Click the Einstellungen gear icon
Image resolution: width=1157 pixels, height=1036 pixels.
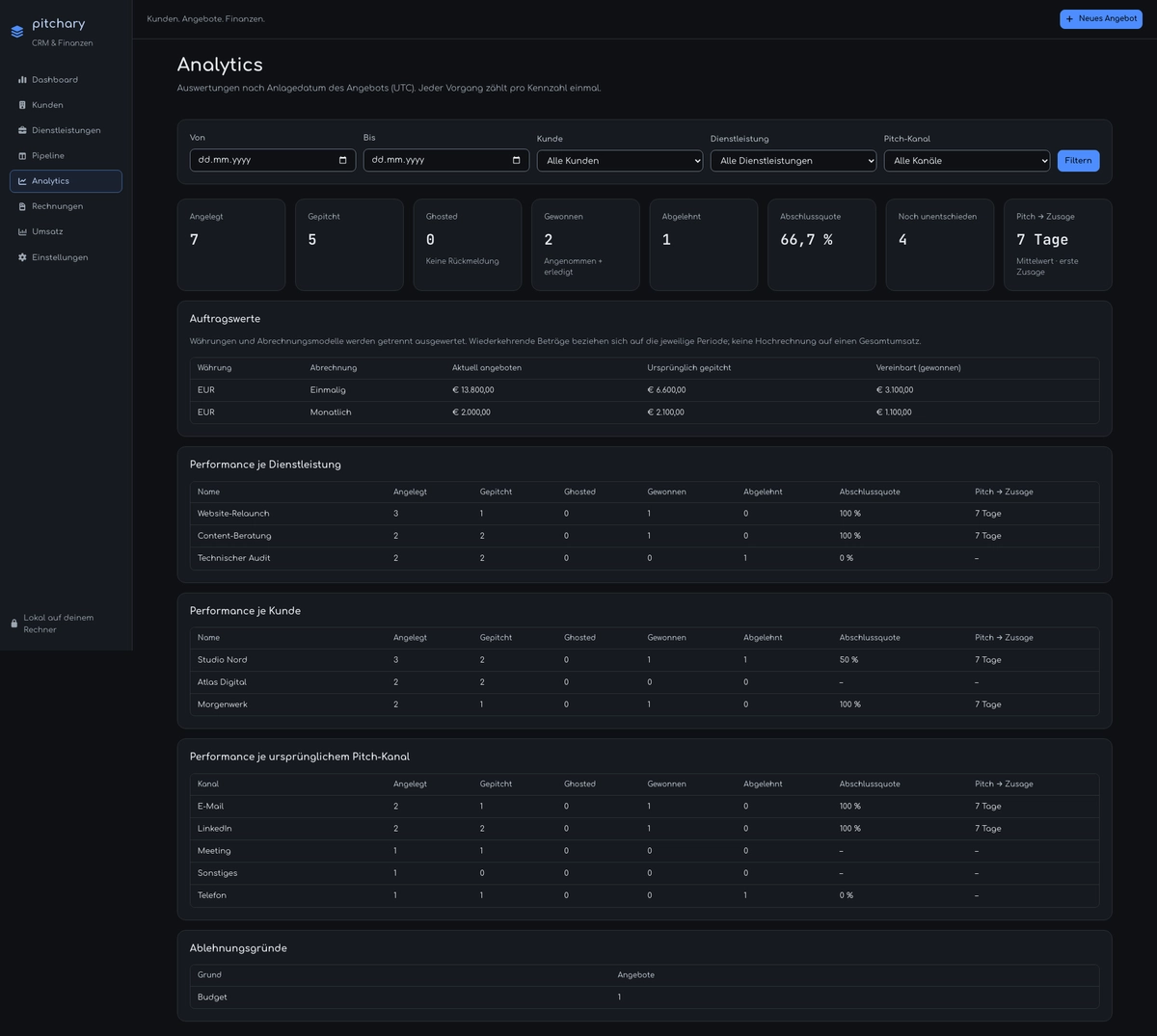point(22,257)
